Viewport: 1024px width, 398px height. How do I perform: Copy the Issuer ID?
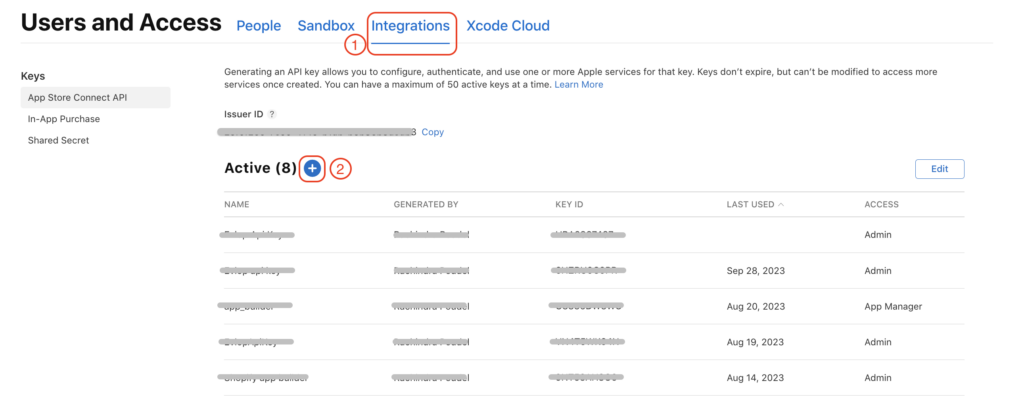432,132
